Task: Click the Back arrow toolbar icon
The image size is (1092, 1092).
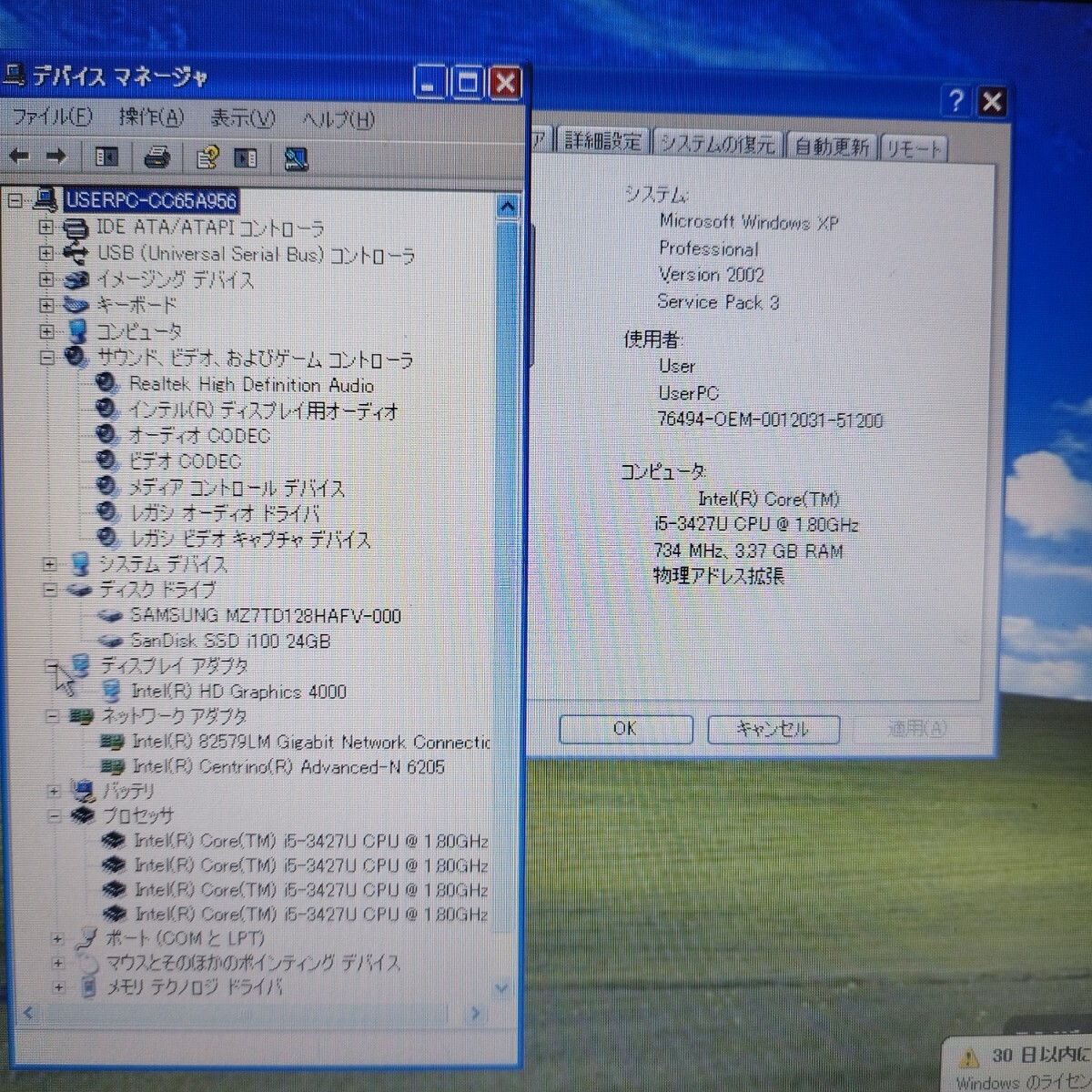Action: pyautogui.click(x=19, y=157)
